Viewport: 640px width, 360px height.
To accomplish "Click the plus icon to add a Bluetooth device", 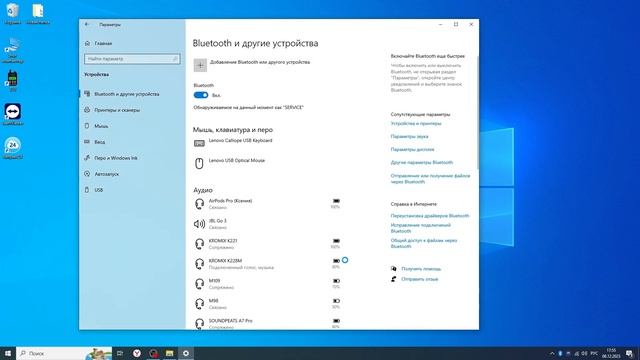I will tap(200, 65).
